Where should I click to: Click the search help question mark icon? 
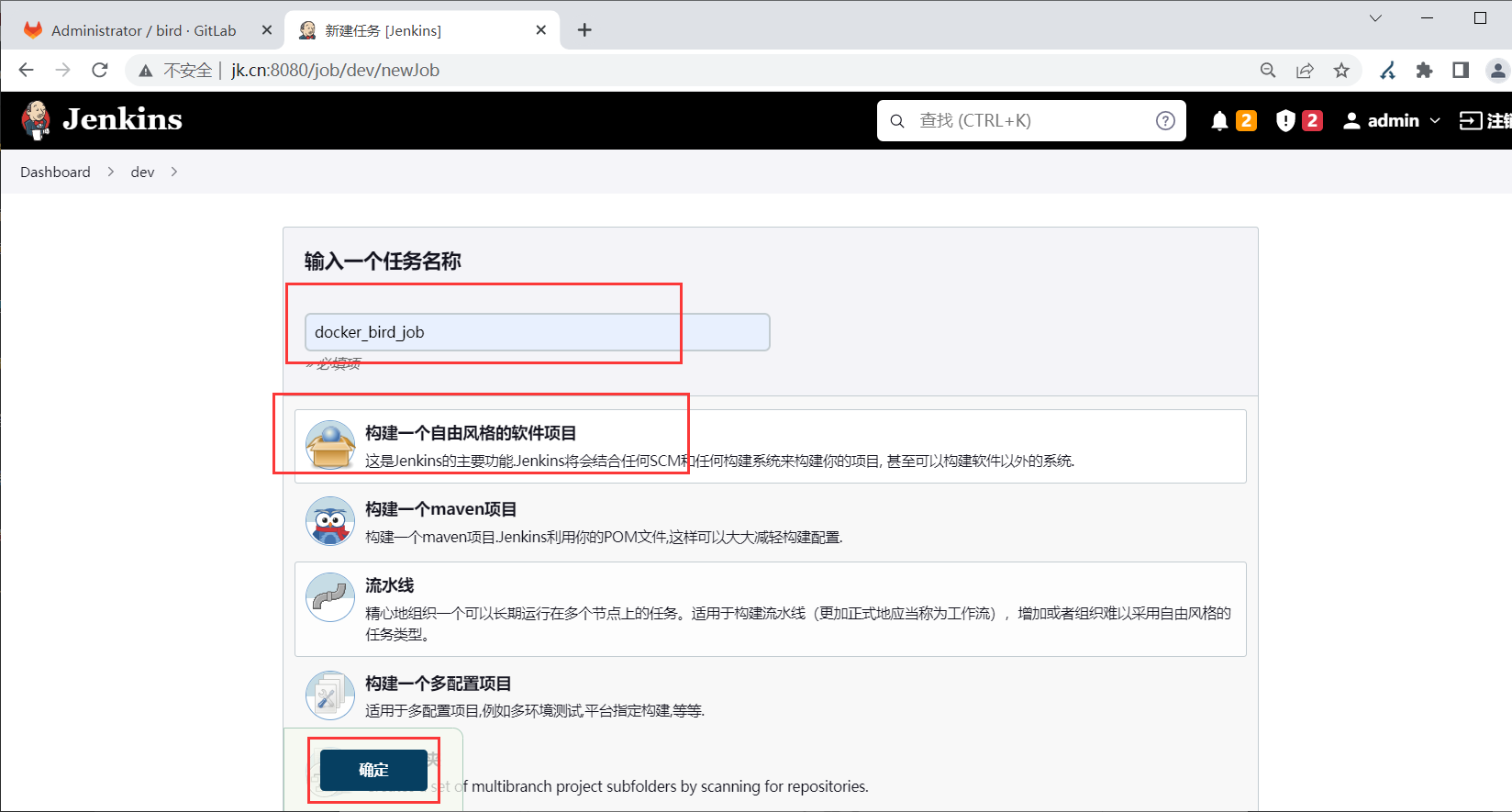click(1165, 121)
